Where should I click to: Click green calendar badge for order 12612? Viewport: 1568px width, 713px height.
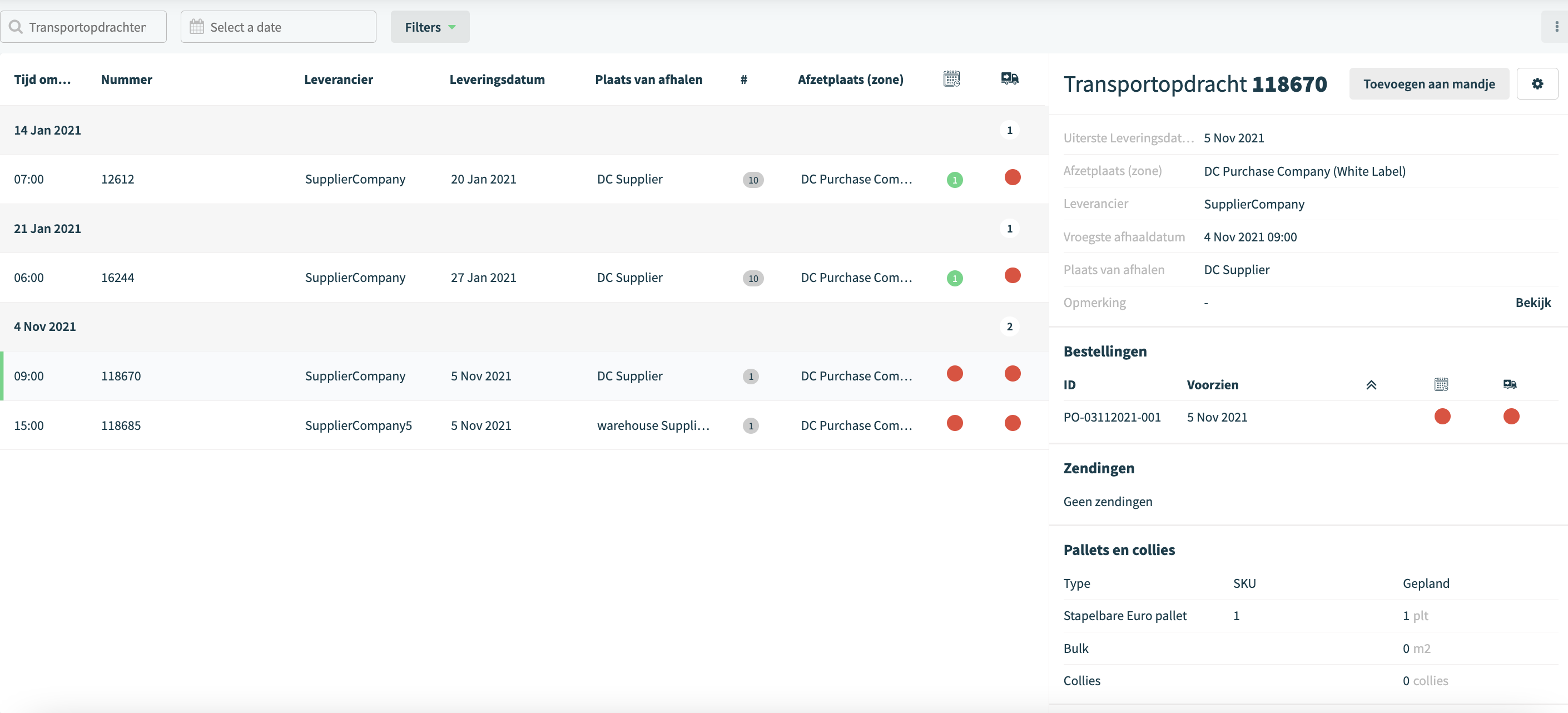[x=955, y=180]
